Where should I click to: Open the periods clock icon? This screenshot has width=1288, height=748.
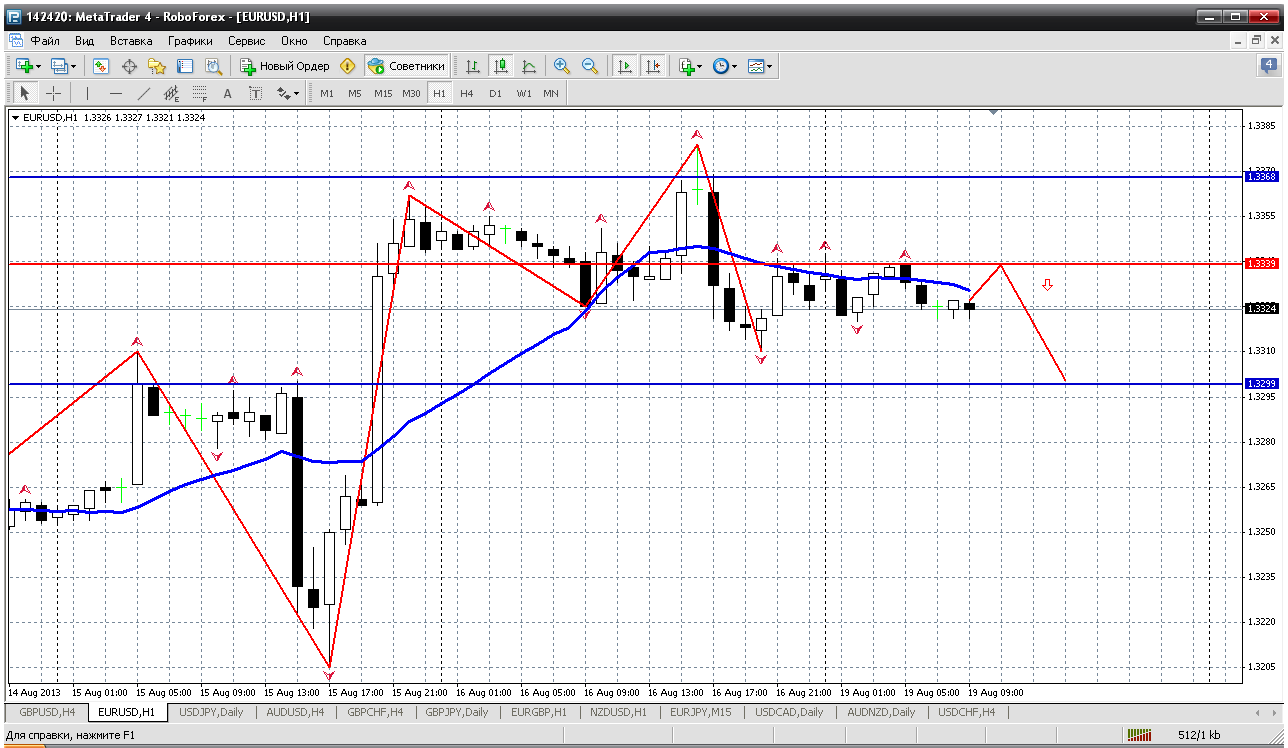pos(720,66)
